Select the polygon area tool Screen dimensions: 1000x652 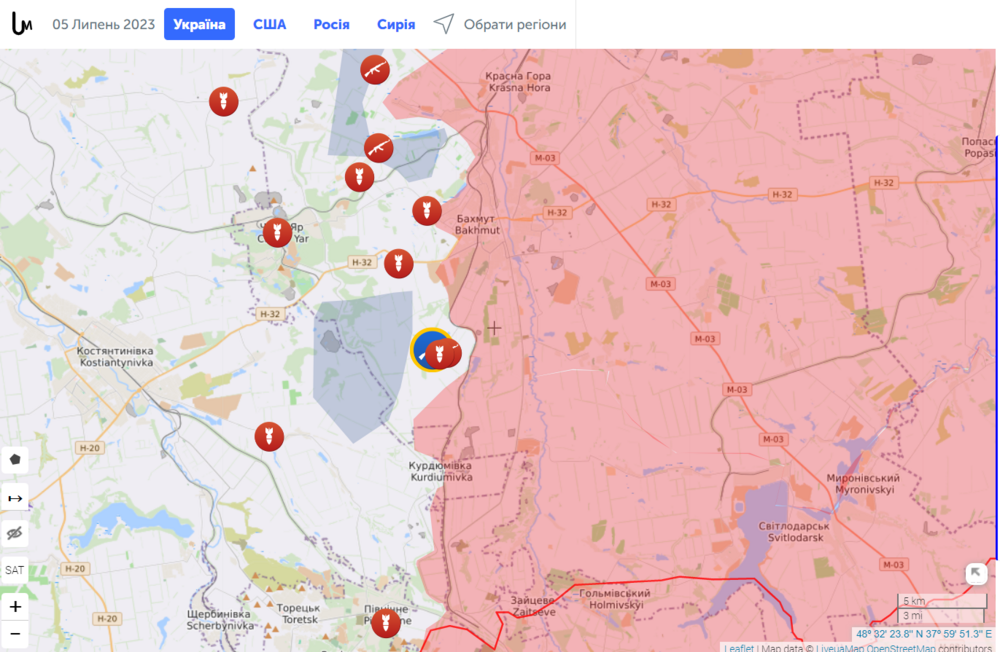pos(14,458)
